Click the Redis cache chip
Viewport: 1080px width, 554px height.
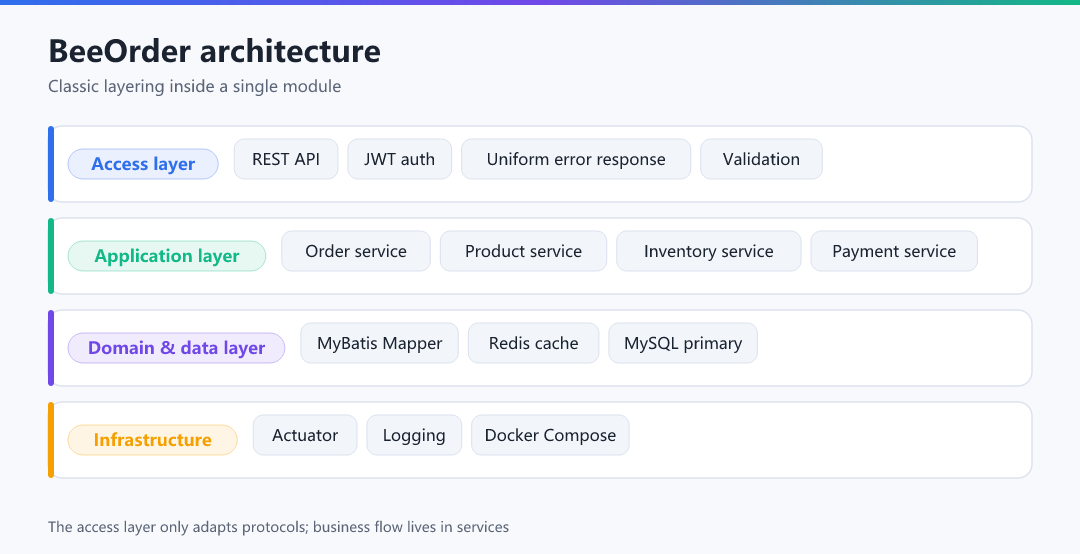534,343
